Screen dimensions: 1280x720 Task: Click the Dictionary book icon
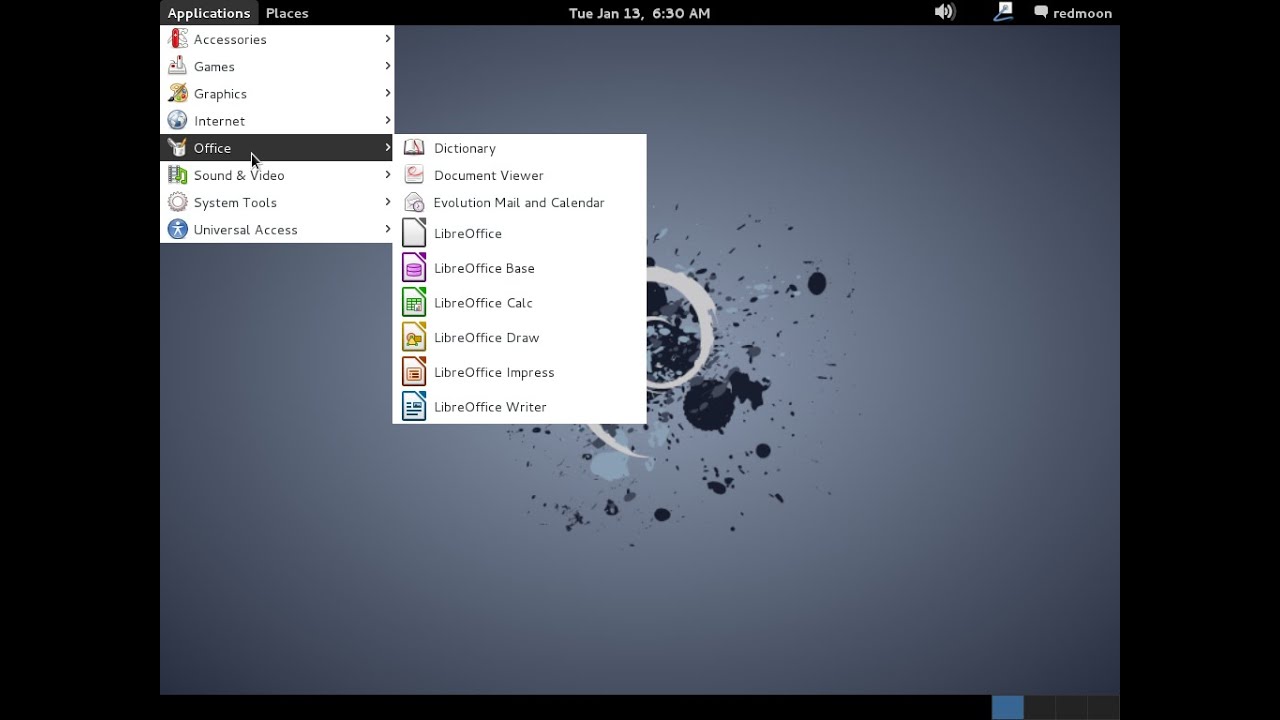pyautogui.click(x=414, y=148)
